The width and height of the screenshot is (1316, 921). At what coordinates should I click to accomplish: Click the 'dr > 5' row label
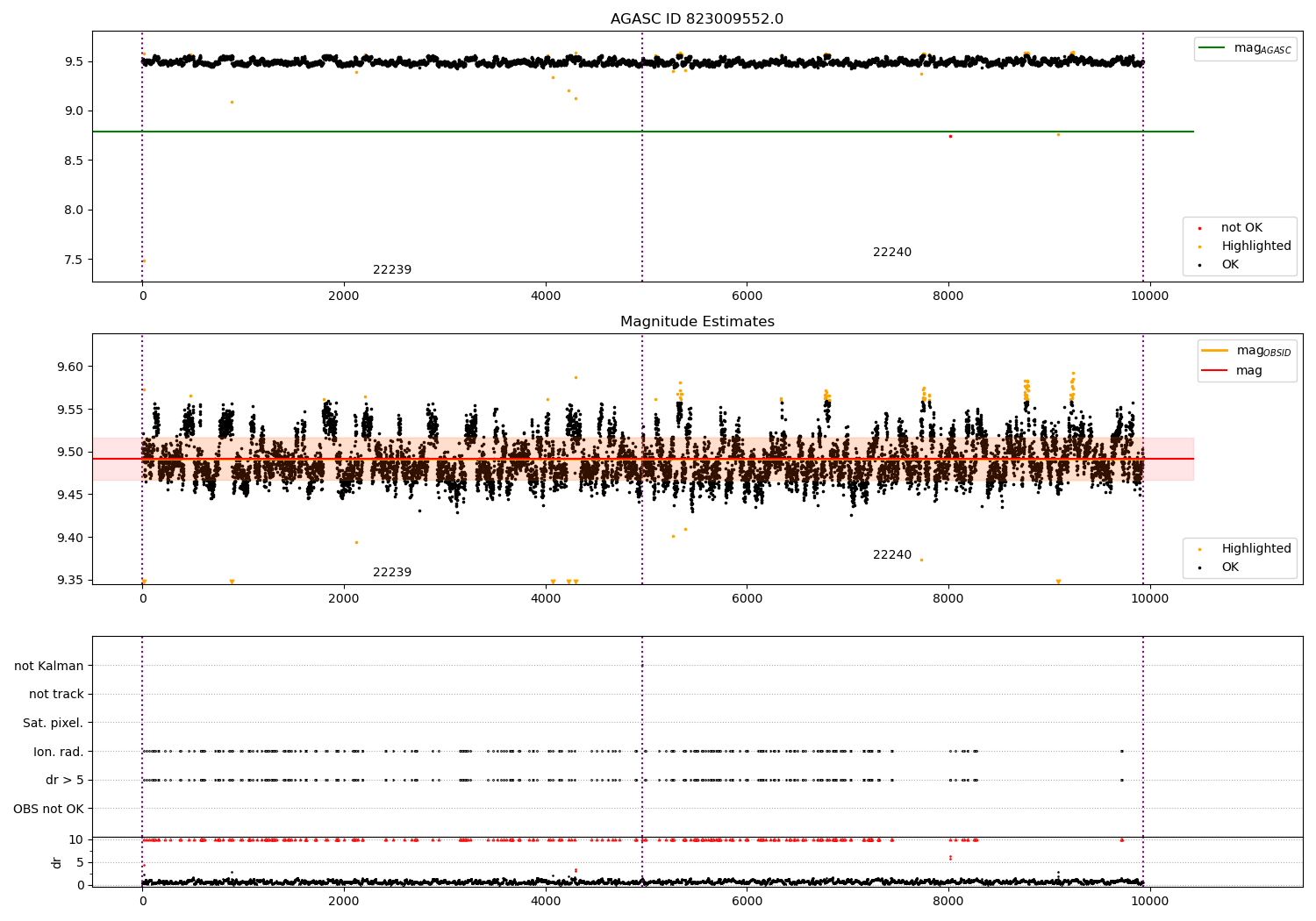click(x=65, y=781)
